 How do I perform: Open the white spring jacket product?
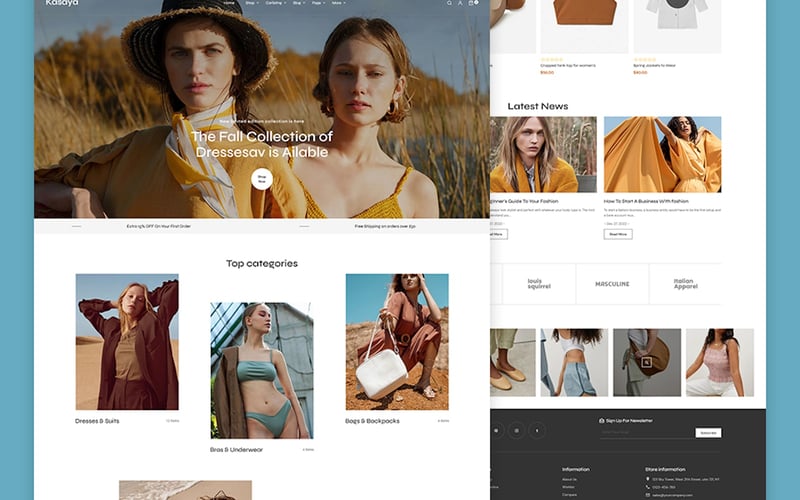(677, 26)
